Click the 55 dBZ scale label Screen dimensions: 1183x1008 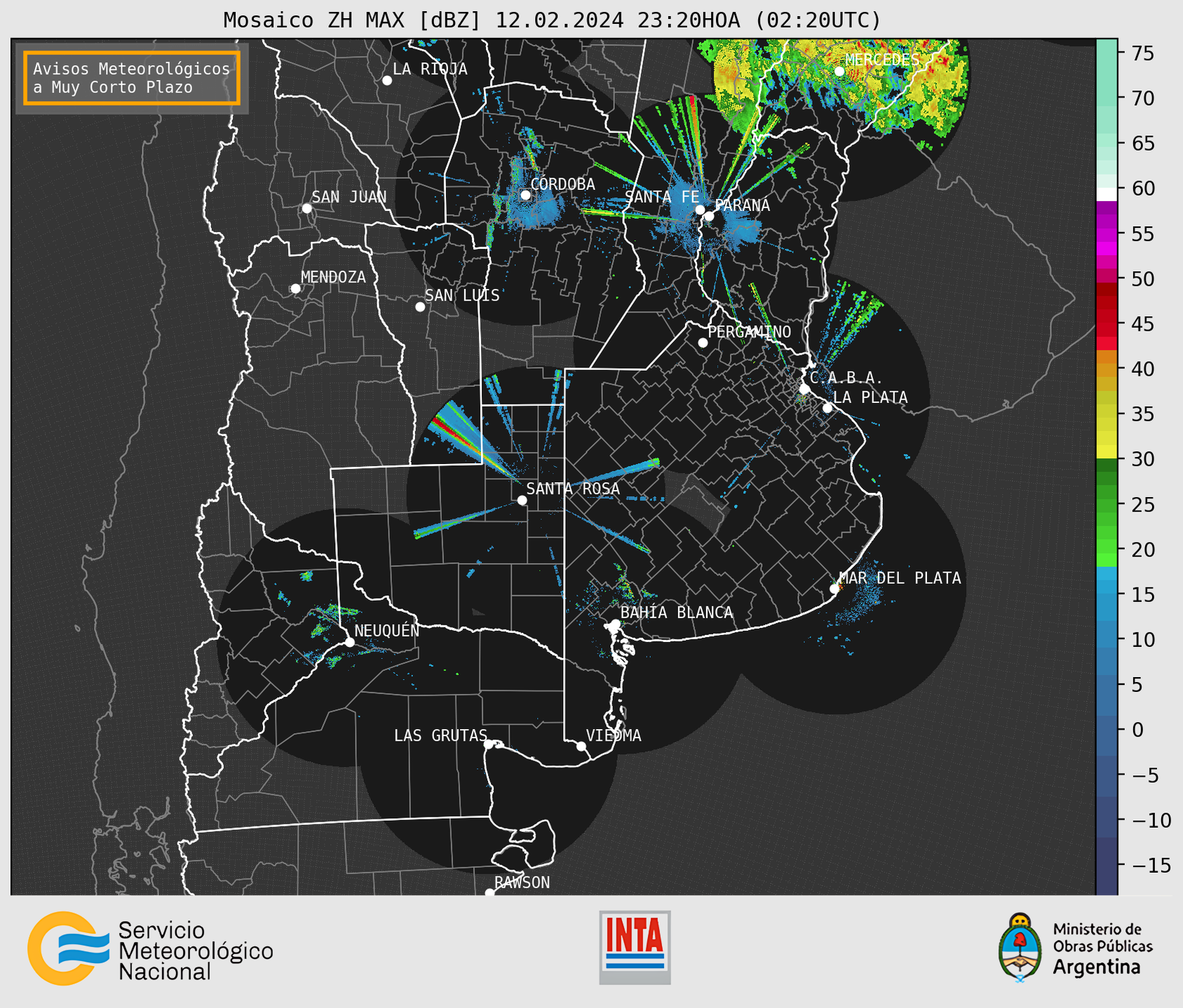pyautogui.click(x=1142, y=233)
